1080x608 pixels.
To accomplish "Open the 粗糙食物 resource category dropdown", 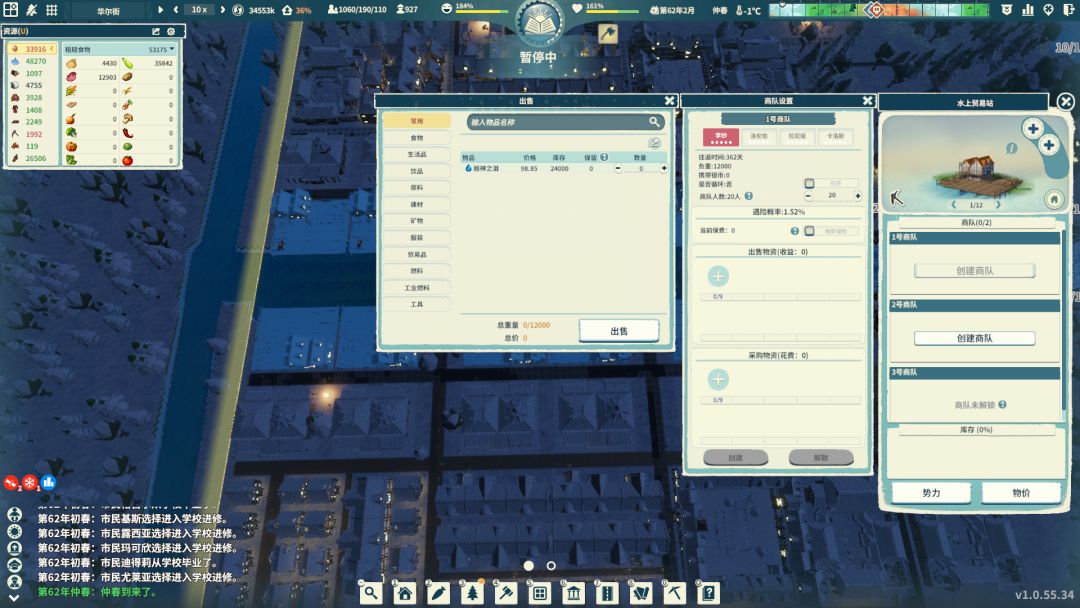I will coord(120,50).
